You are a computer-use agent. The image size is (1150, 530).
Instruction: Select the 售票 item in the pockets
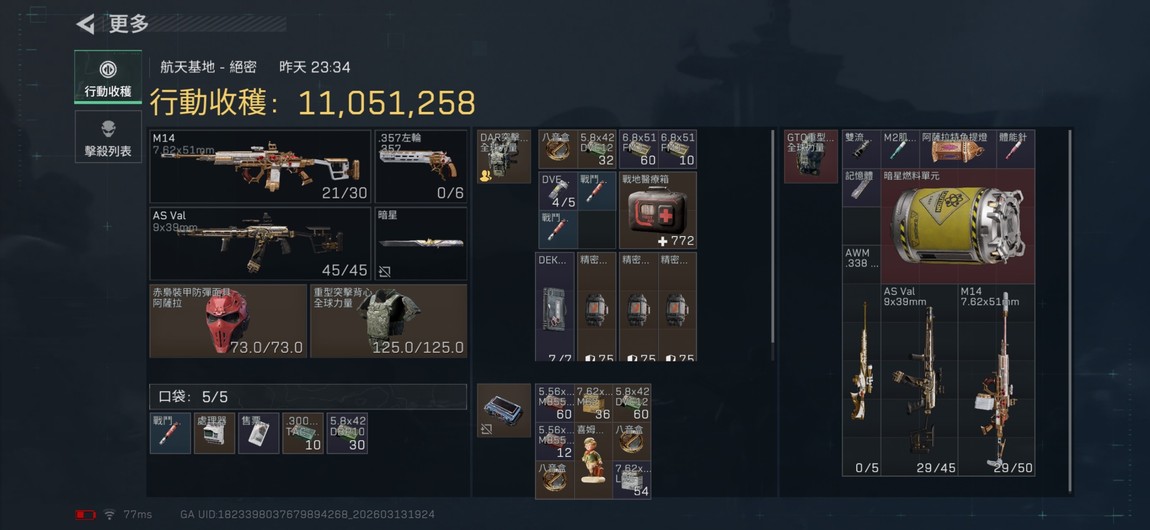point(258,433)
